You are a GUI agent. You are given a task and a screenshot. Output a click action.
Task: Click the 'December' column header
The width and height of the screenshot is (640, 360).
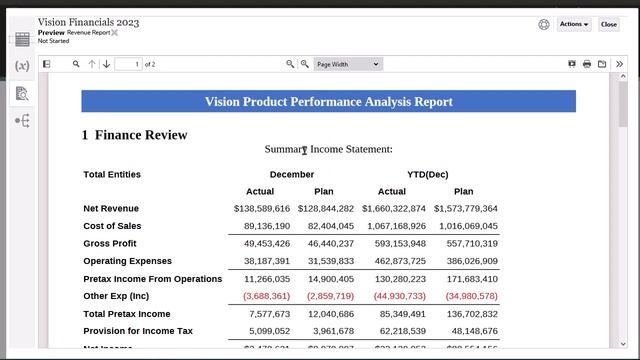pyautogui.click(x=292, y=174)
